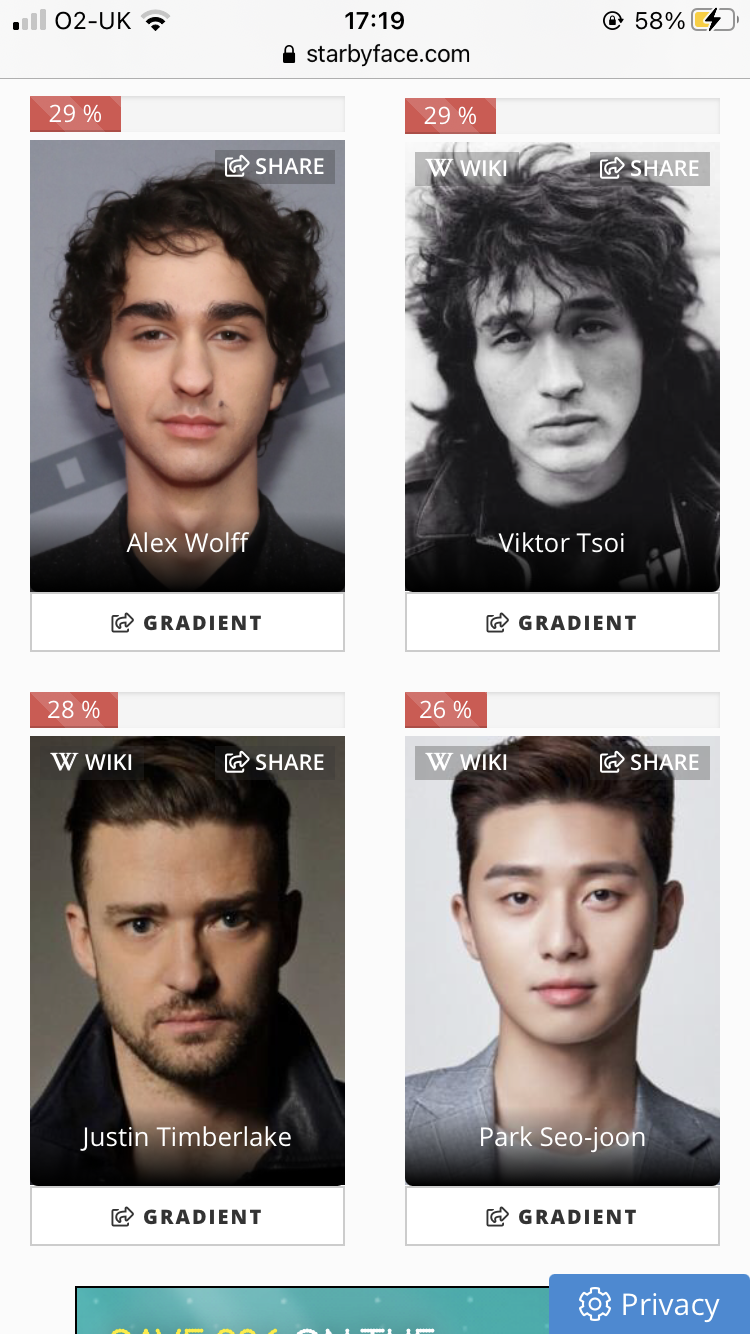The height and width of the screenshot is (1334, 750).
Task: Share the Alex Wolff match result
Action: (275, 166)
